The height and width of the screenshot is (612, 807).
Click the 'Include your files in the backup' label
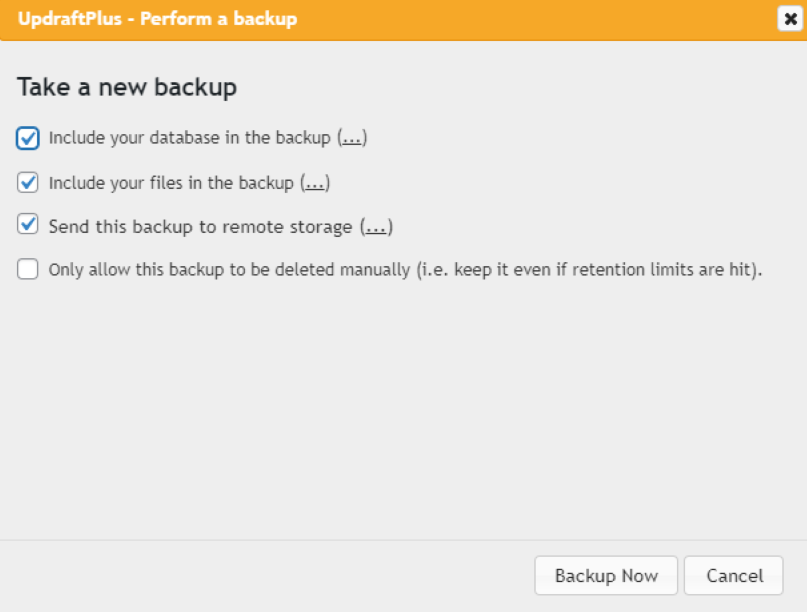tap(171, 183)
